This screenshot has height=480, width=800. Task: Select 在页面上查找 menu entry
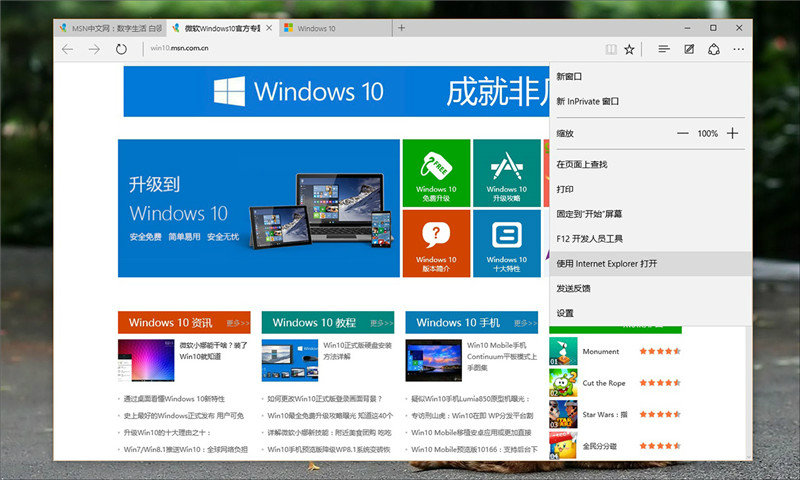pos(651,164)
